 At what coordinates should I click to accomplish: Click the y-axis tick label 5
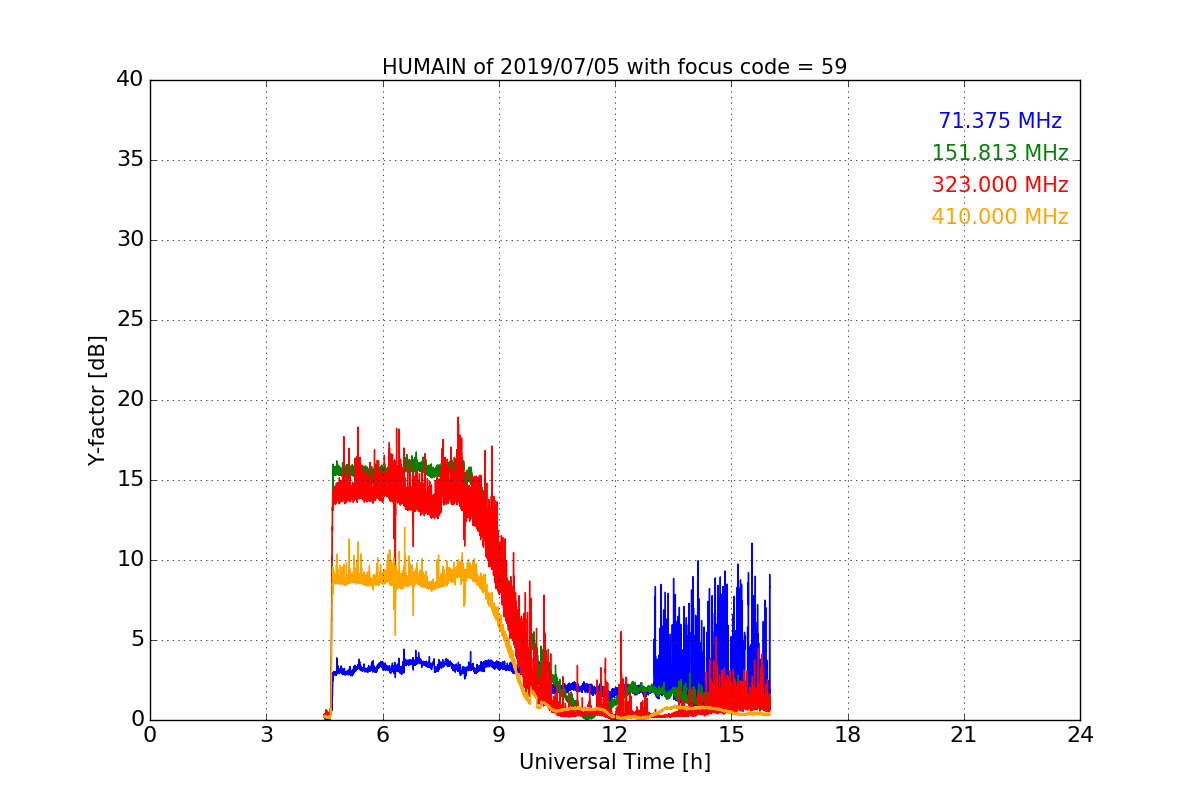(137, 640)
